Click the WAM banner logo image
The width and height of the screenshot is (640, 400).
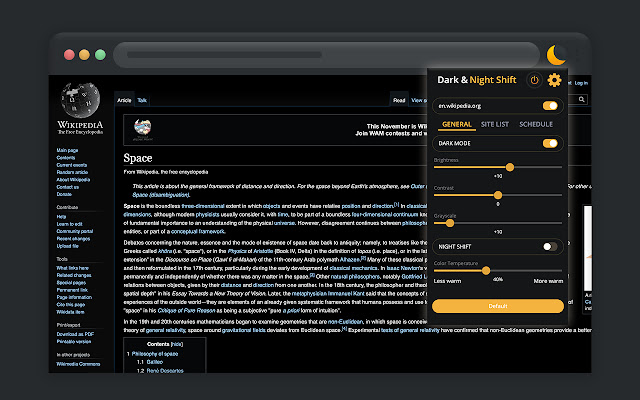[142, 129]
